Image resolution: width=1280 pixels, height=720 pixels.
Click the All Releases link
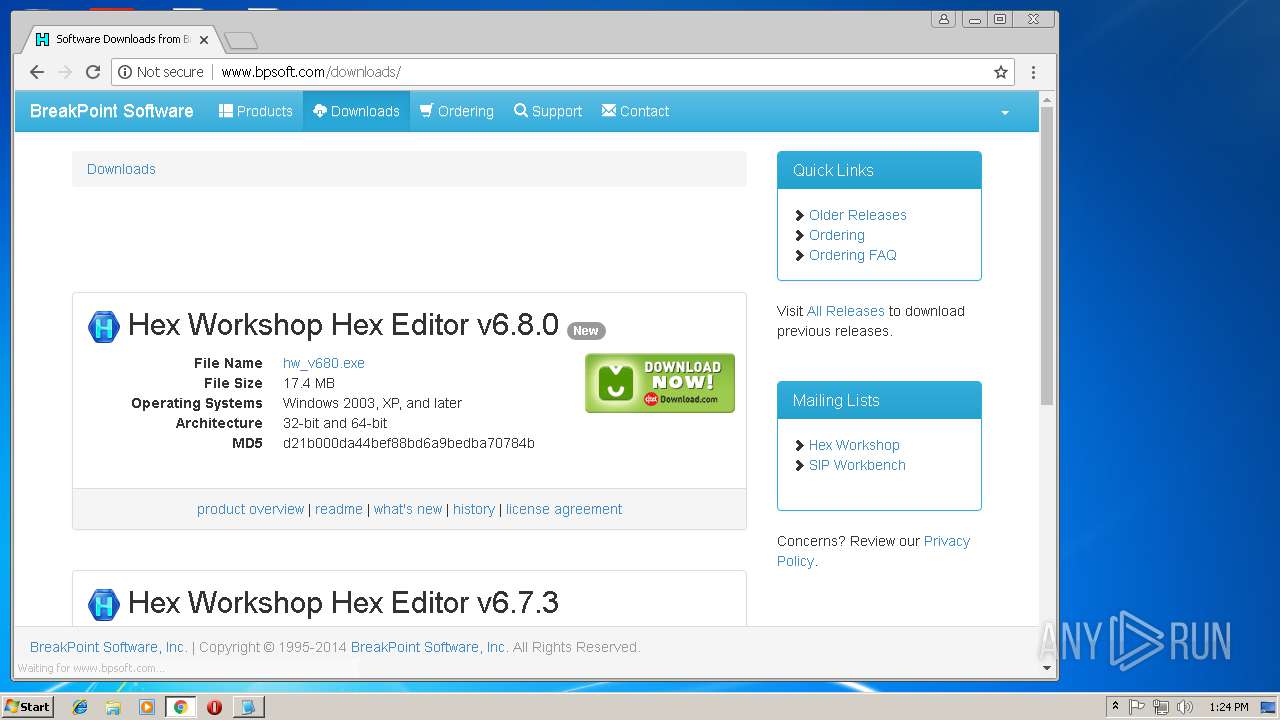click(x=846, y=311)
